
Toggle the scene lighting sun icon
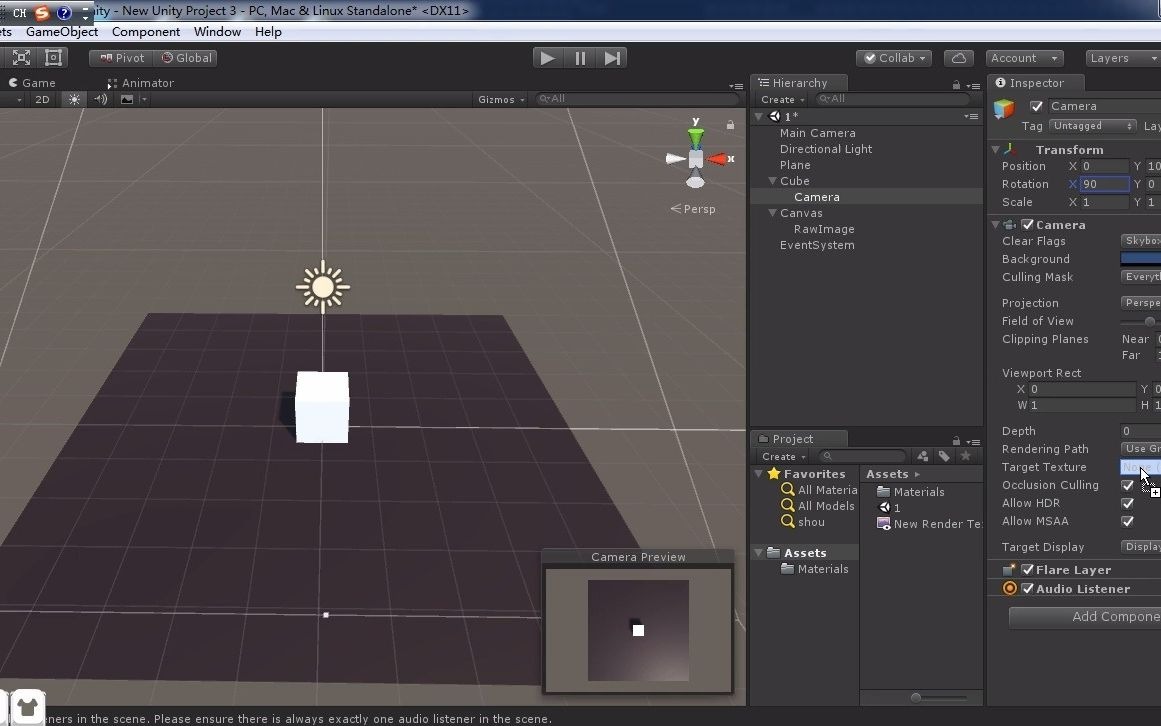coord(74,99)
